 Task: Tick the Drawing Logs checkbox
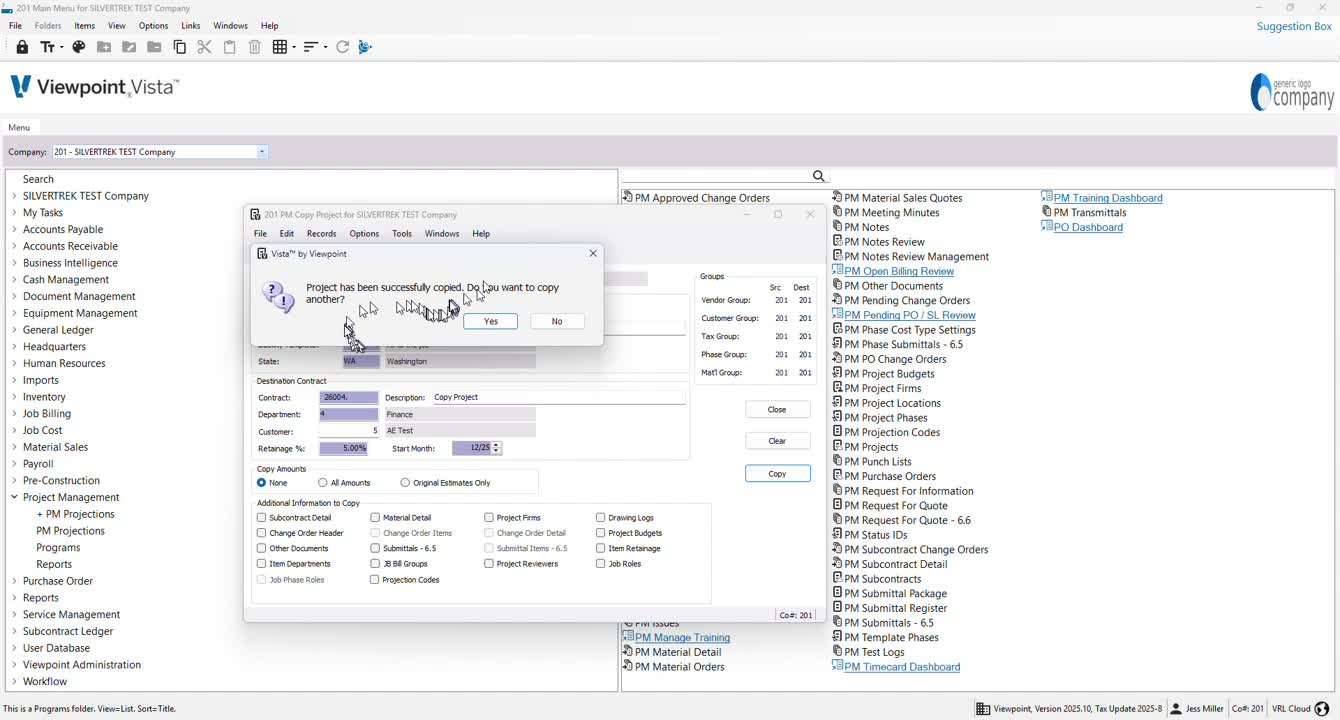pos(601,518)
